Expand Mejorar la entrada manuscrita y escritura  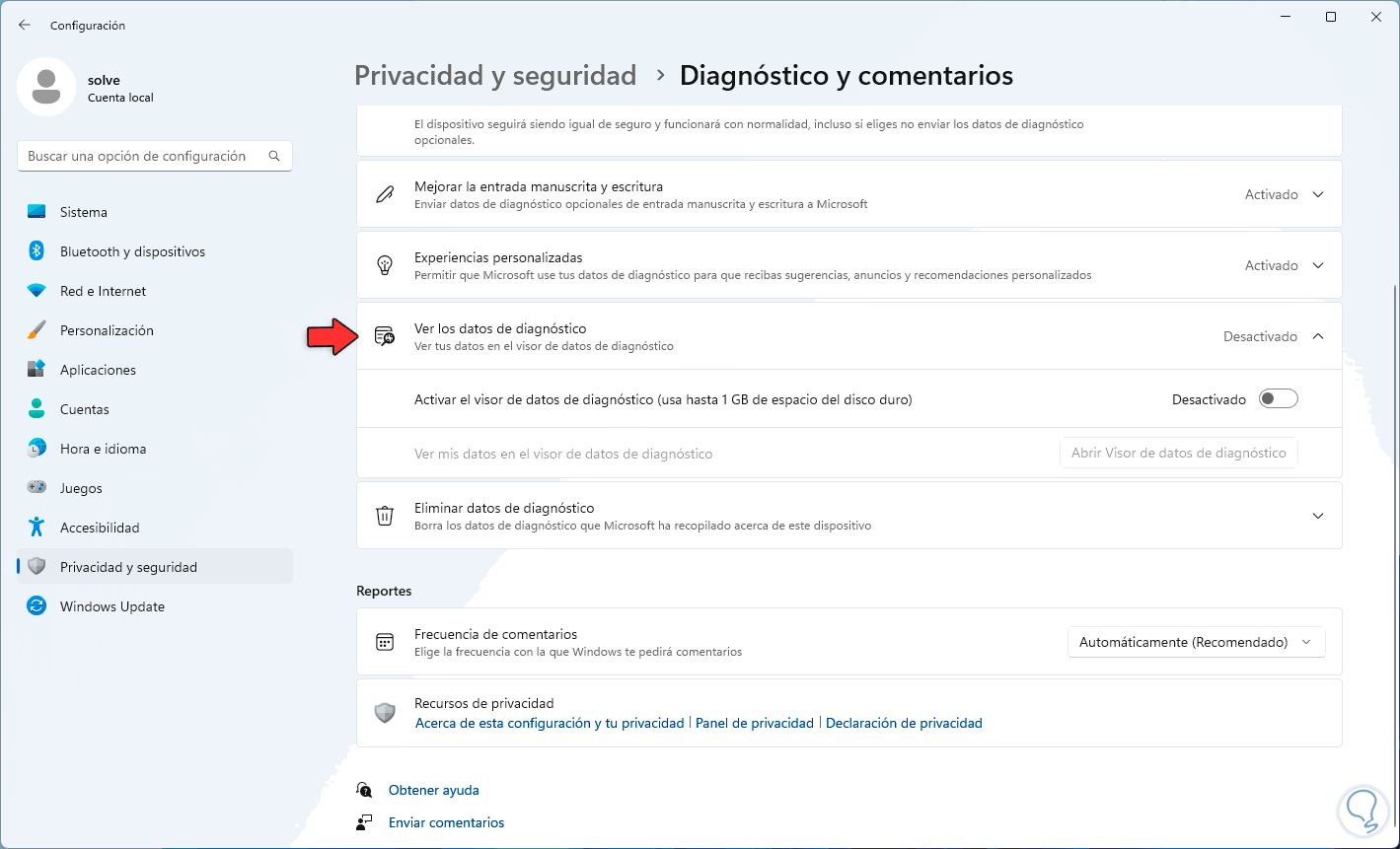tap(1318, 194)
